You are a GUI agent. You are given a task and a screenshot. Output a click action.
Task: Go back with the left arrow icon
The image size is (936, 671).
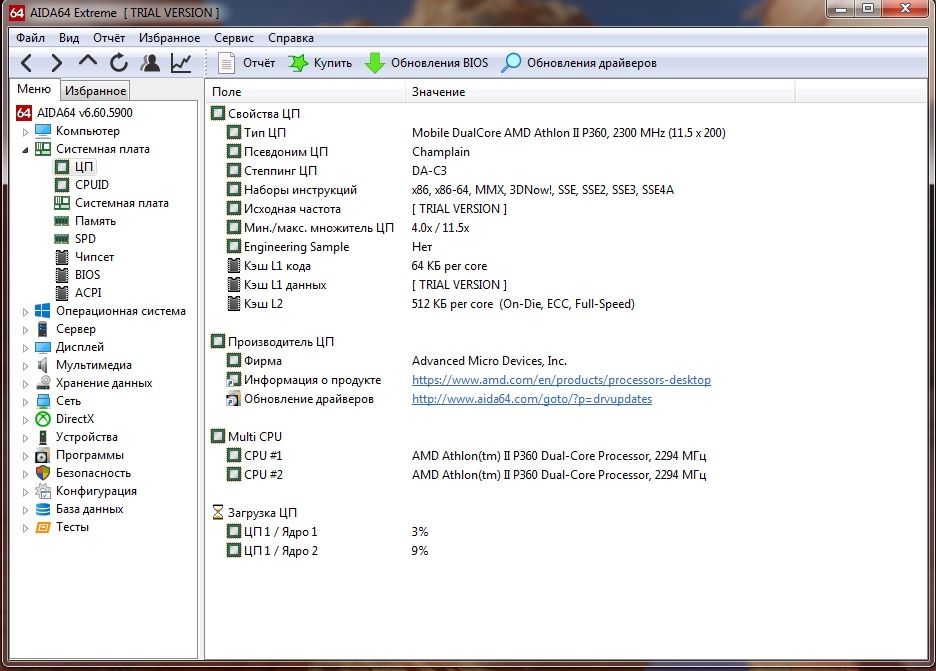26,63
